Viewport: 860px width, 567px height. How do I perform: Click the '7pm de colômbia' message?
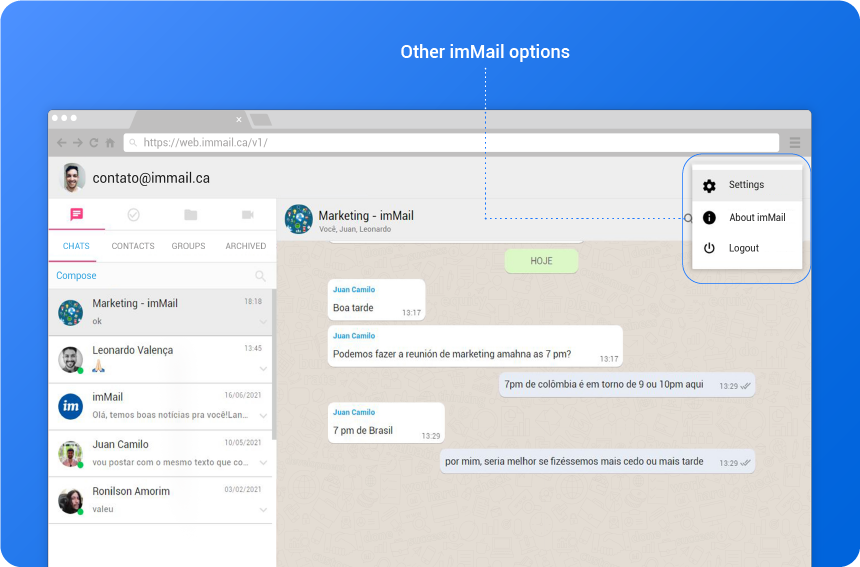[627, 385]
